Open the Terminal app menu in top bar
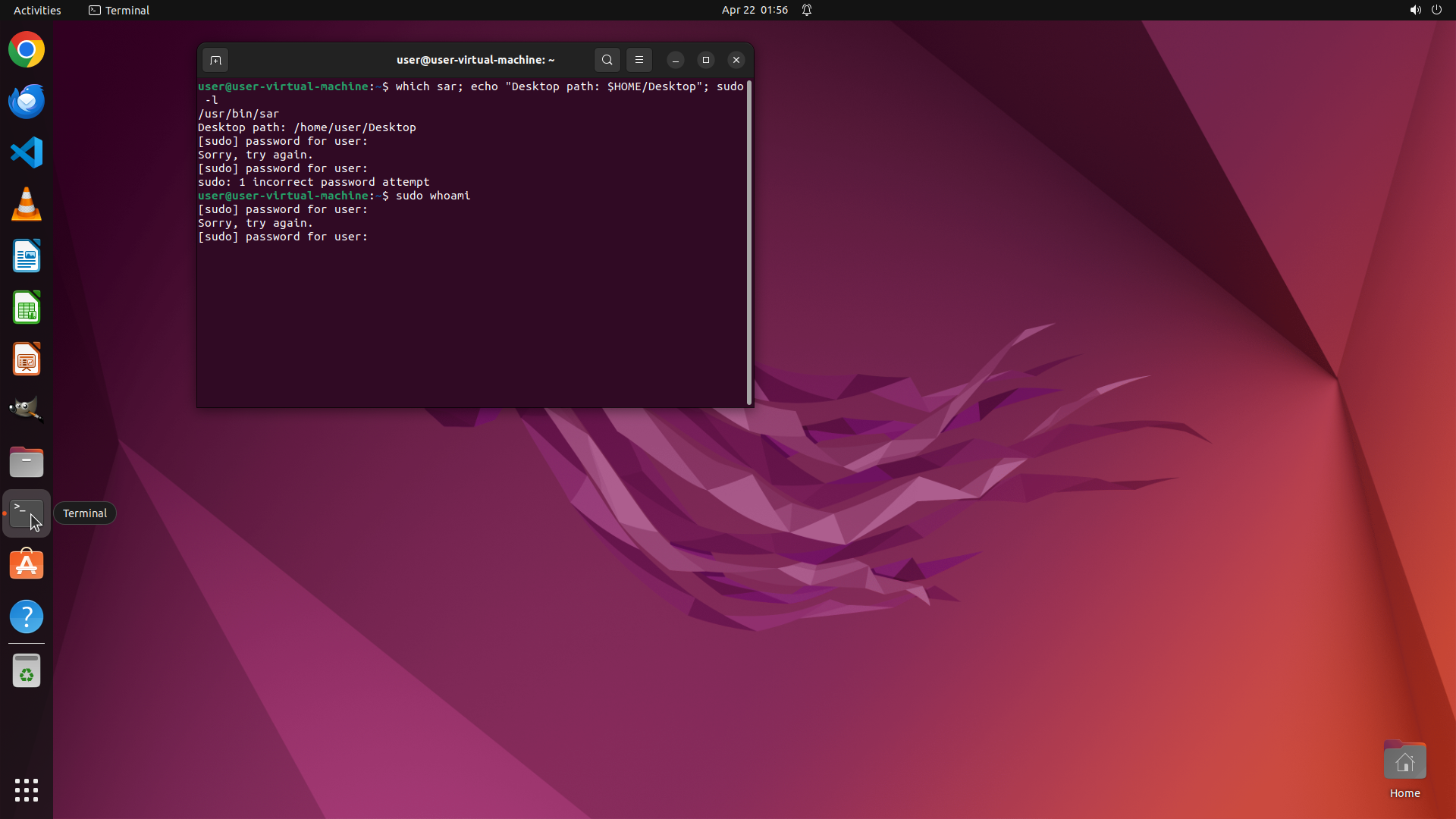1456x819 pixels. pos(119,10)
